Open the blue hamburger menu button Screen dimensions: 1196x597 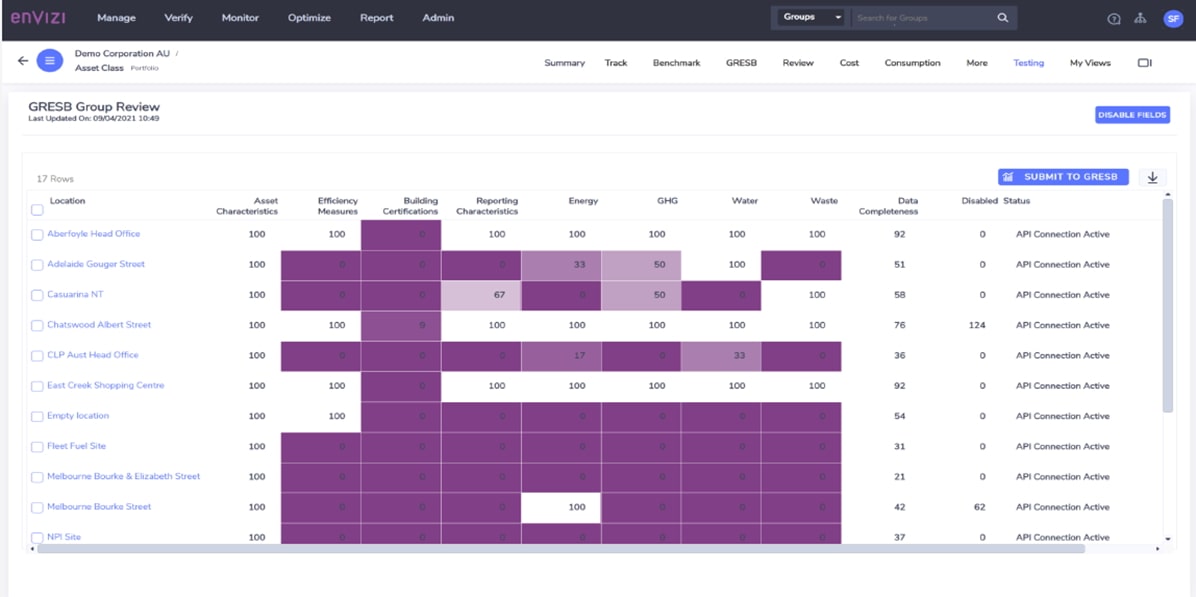point(50,61)
